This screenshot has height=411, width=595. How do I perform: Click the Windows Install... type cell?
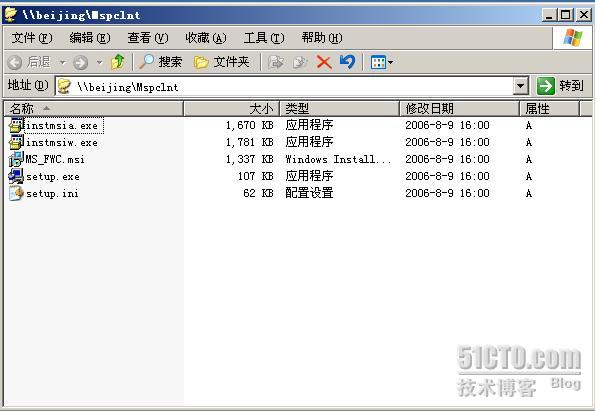point(338,159)
